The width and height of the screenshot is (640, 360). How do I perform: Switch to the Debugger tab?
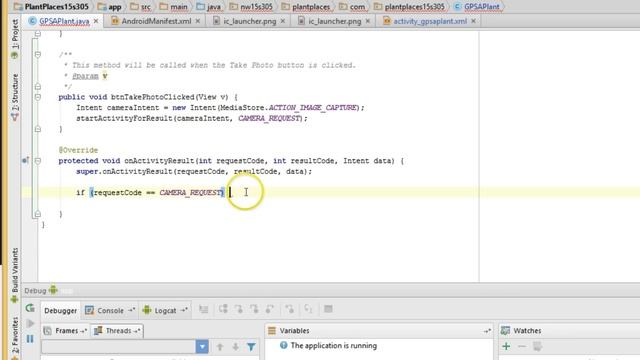point(60,311)
